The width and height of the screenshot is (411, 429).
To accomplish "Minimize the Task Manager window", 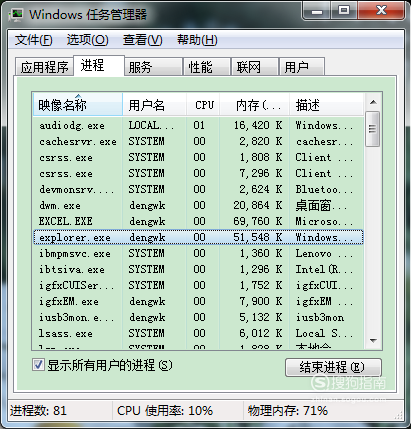I will 317,11.
